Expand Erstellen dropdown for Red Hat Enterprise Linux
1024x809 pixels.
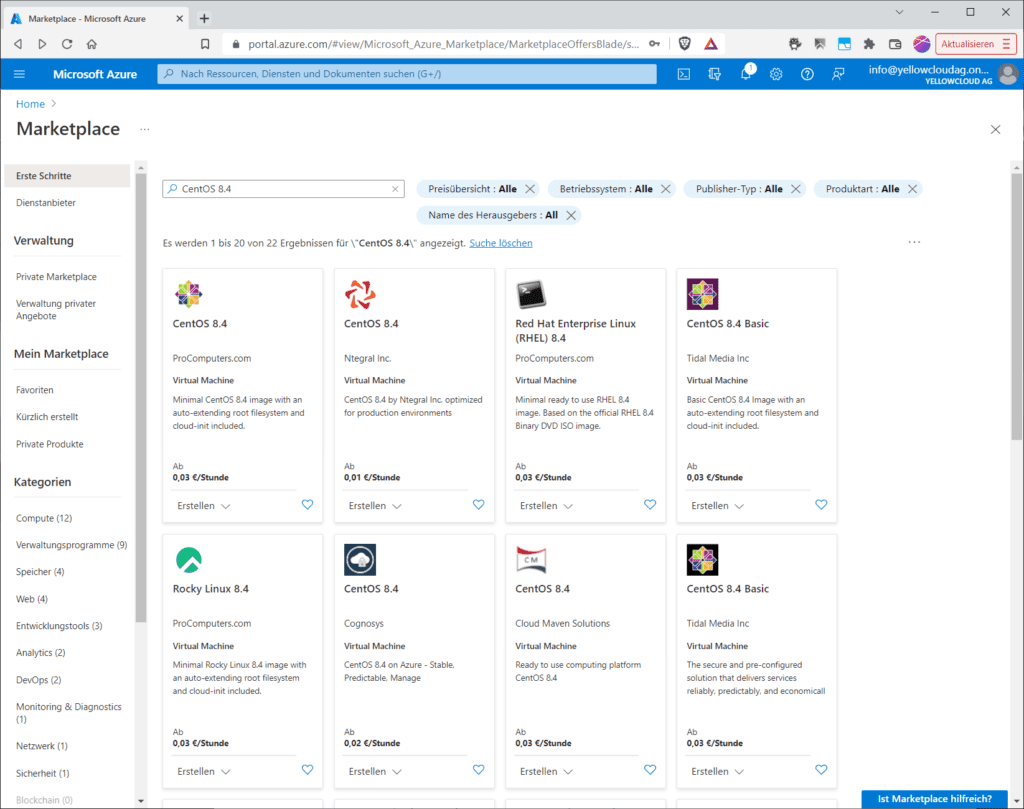pos(546,506)
